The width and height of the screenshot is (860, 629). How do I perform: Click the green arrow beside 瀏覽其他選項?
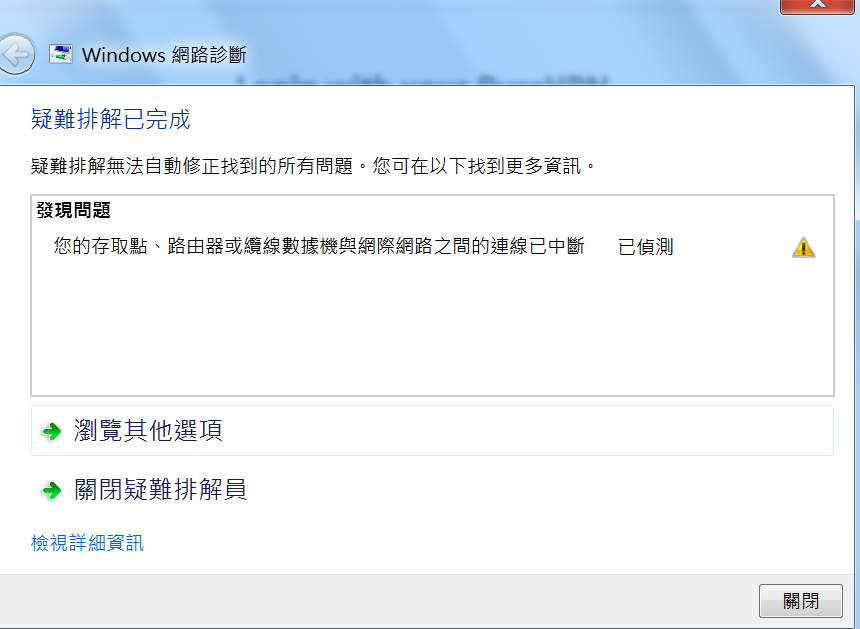click(x=52, y=431)
